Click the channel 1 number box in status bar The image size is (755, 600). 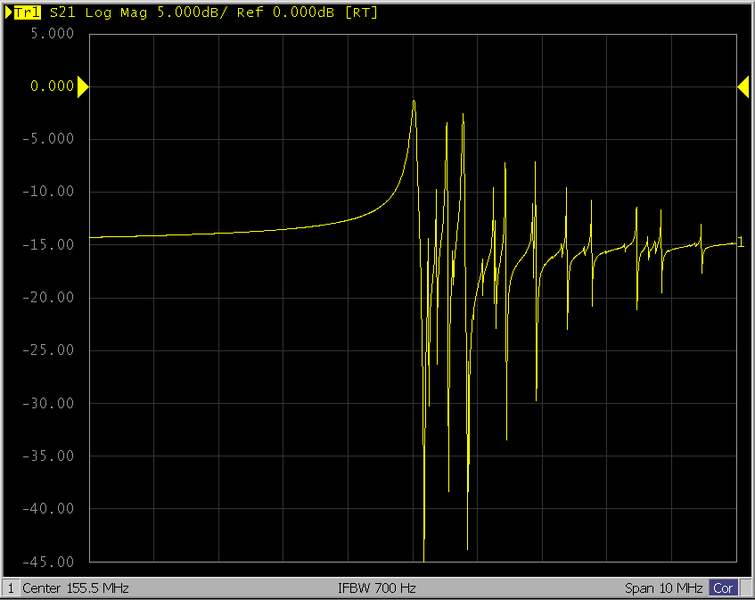point(11,588)
